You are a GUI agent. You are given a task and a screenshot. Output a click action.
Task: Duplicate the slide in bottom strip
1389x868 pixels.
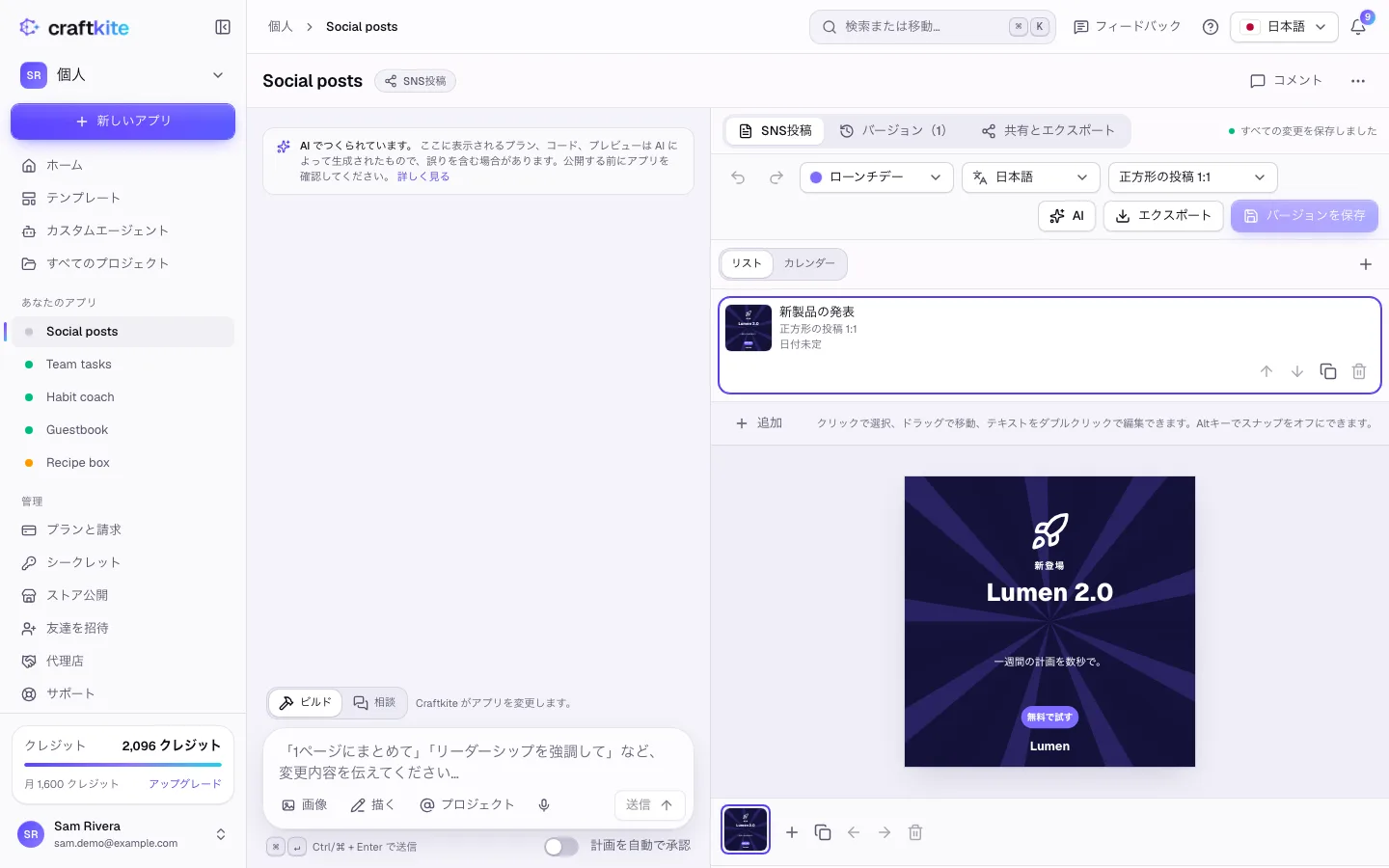[x=823, y=832]
